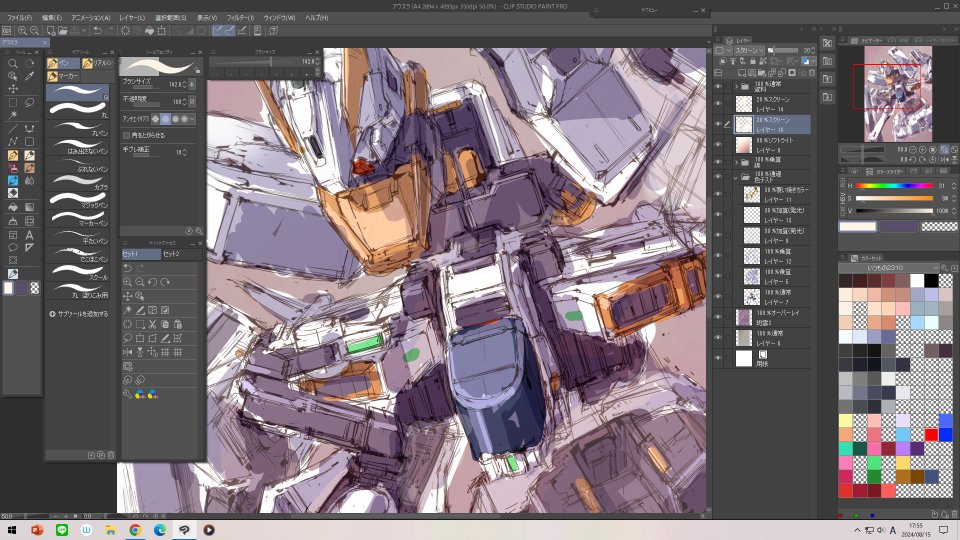Open save dropdown arrow in command bar
This screenshot has height=540, width=960.
(84, 30)
